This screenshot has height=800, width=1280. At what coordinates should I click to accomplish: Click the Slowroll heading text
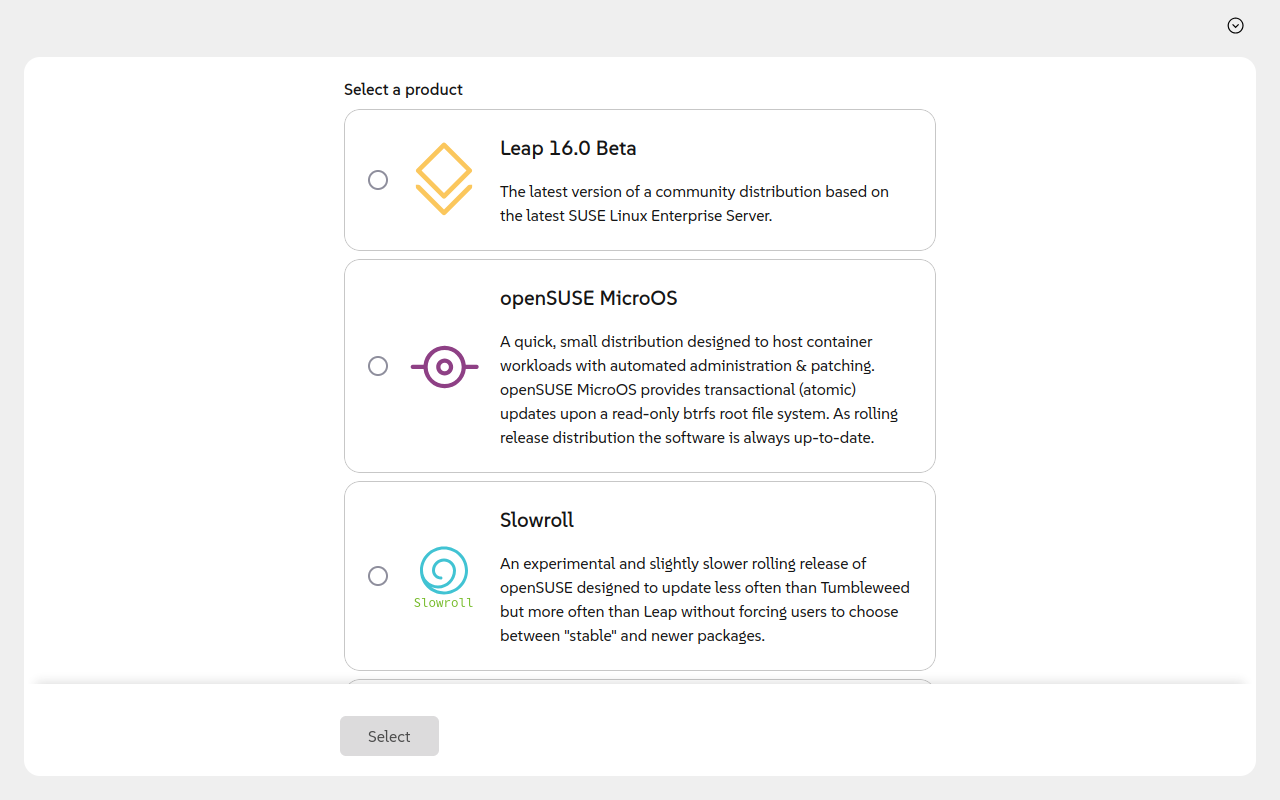coord(537,520)
